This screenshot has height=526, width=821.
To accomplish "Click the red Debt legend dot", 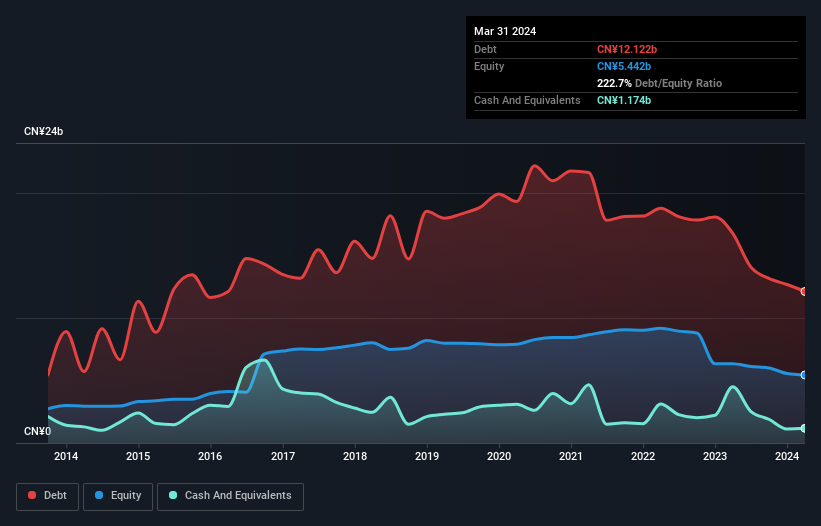I will point(32,495).
